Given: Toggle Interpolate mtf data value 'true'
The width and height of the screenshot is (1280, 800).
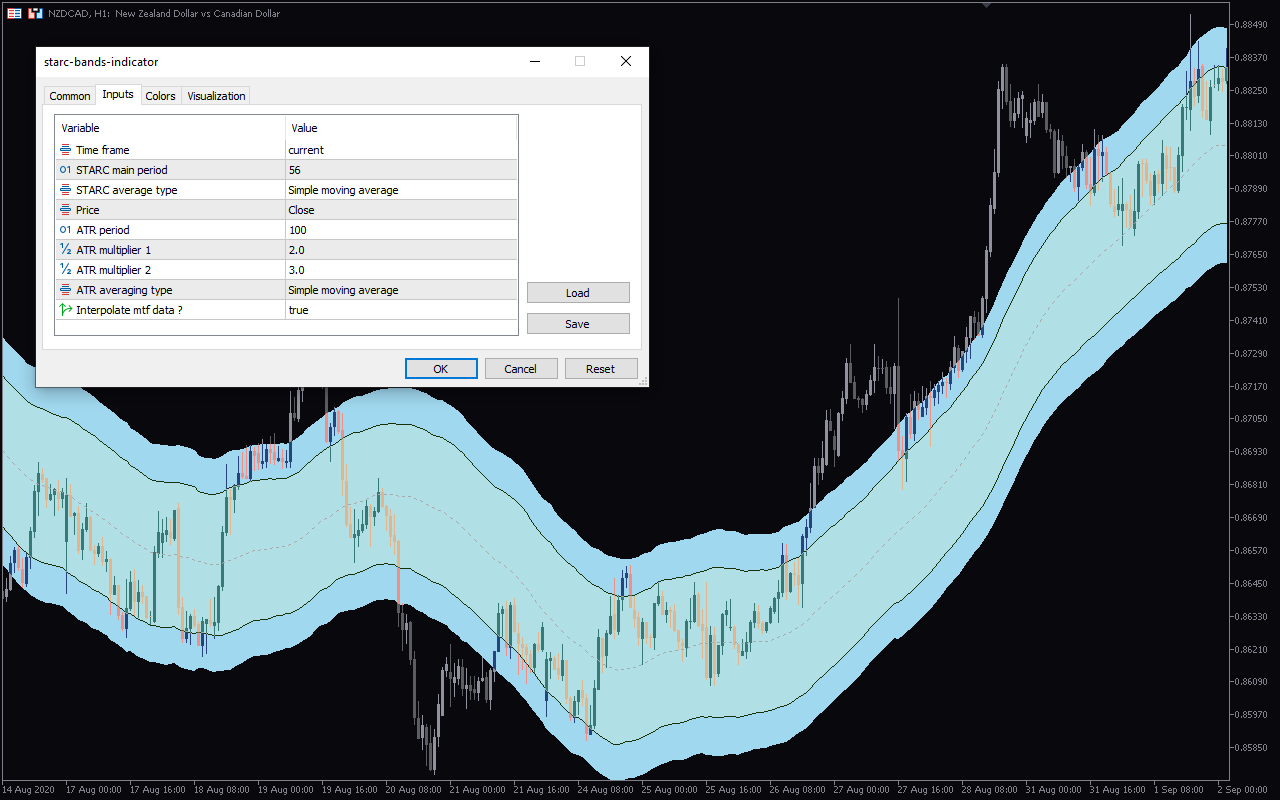Looking at the screenshot, I should [401, 310].
